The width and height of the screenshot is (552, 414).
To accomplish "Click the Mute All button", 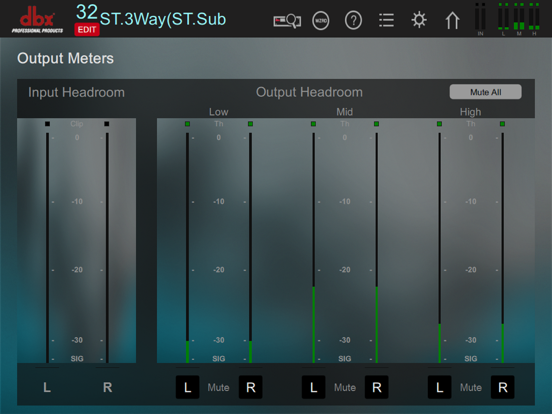I will click(485, 92).
